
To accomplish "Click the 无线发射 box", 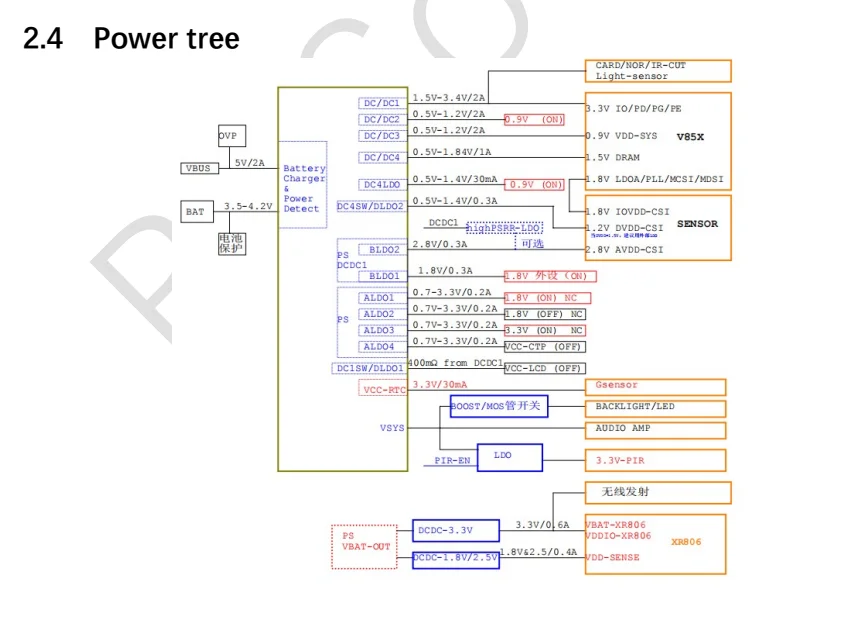I will [658, 493].
